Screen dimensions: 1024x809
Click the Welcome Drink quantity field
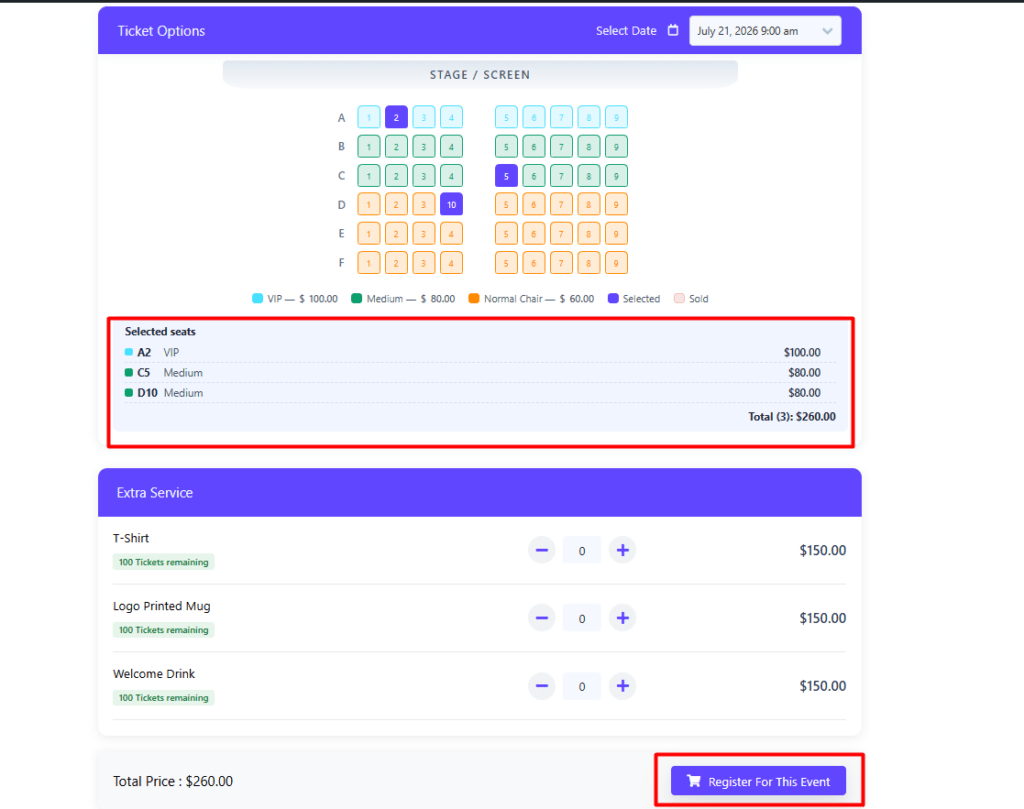coord(582,686)
